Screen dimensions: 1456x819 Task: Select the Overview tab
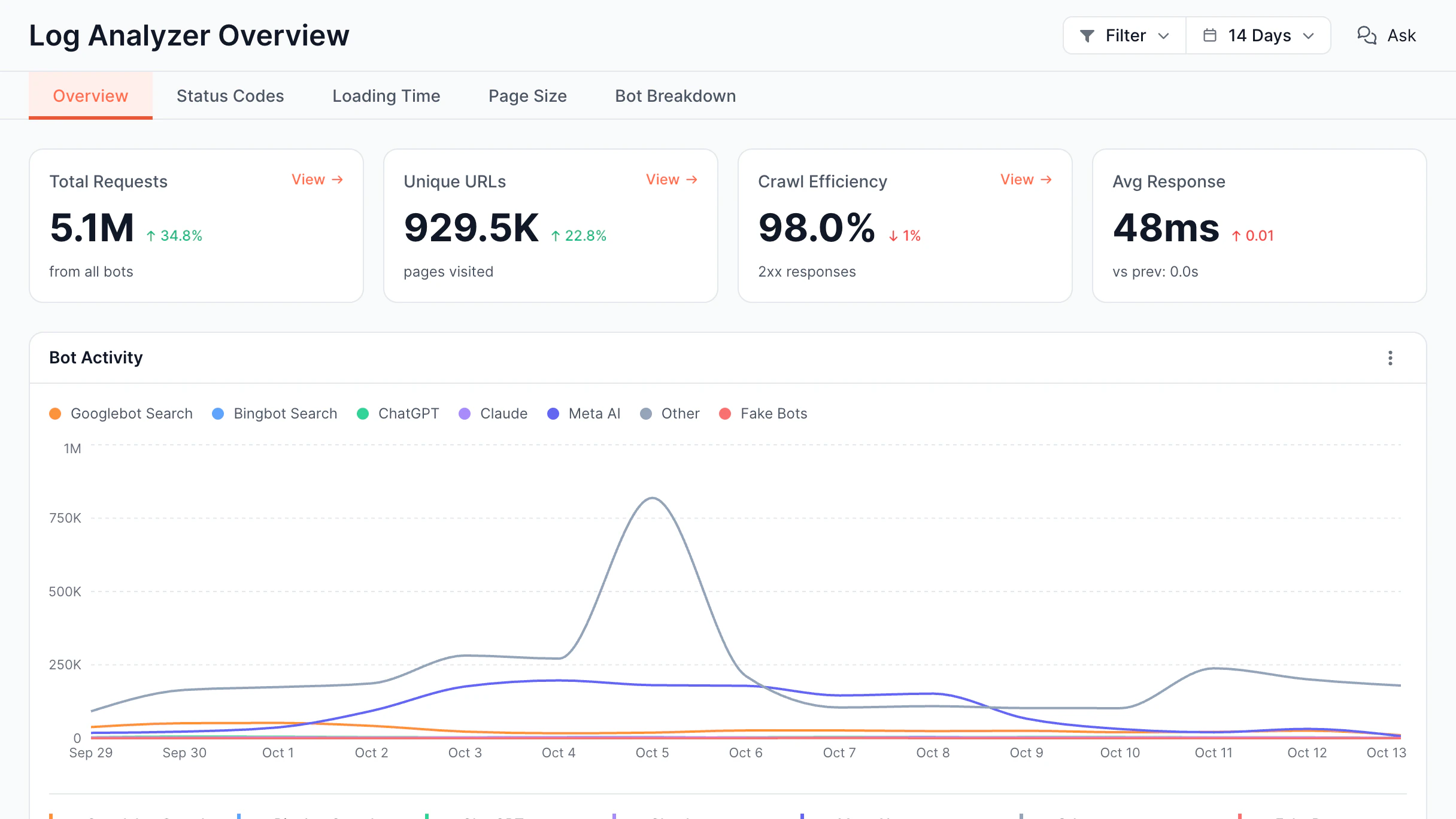(90, 96)
